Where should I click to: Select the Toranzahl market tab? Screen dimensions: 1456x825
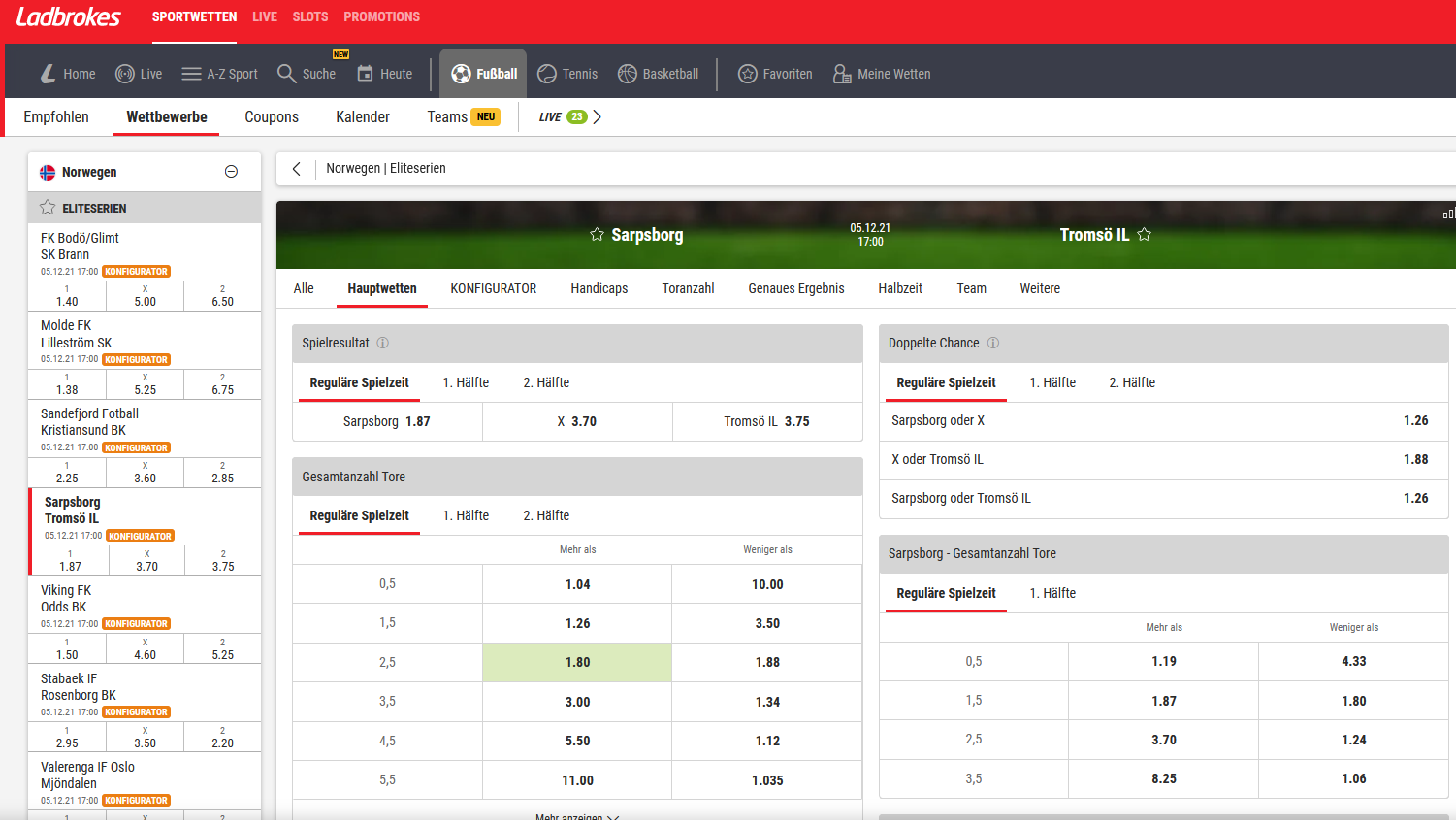pyautogui.click(x=689, y=288)
